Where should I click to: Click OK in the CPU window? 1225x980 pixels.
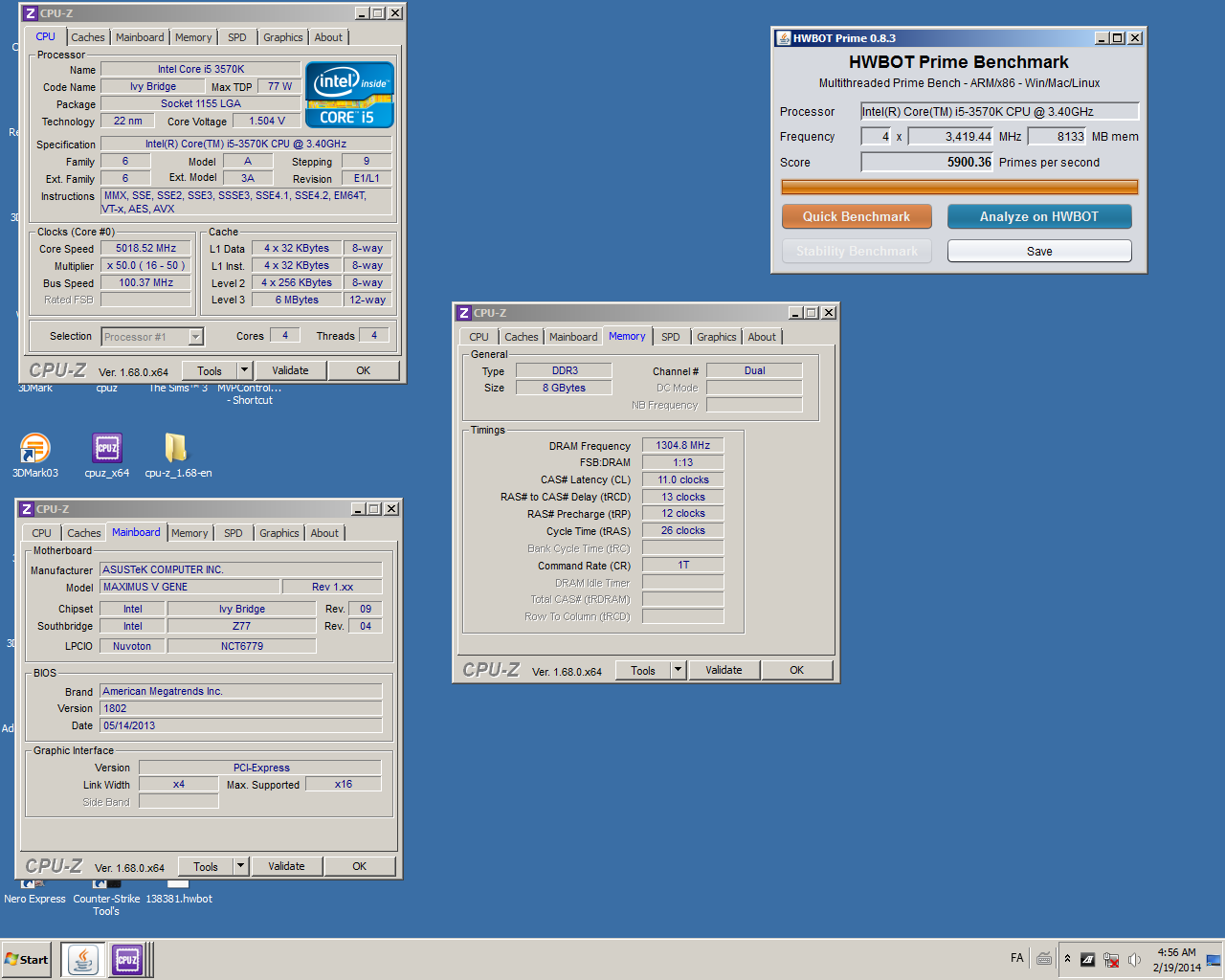point(364,370)
